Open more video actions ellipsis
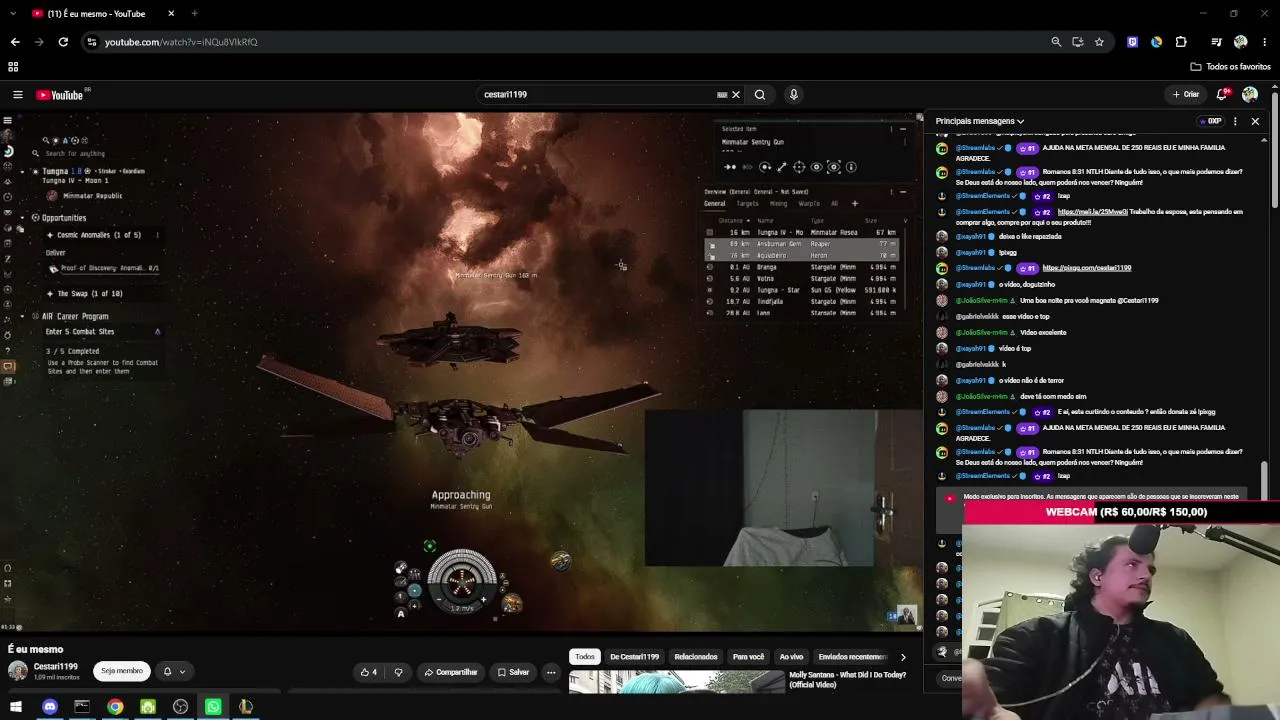This screenshot has width=1280, height=720. pyautogui.click(x=551, y=672)
